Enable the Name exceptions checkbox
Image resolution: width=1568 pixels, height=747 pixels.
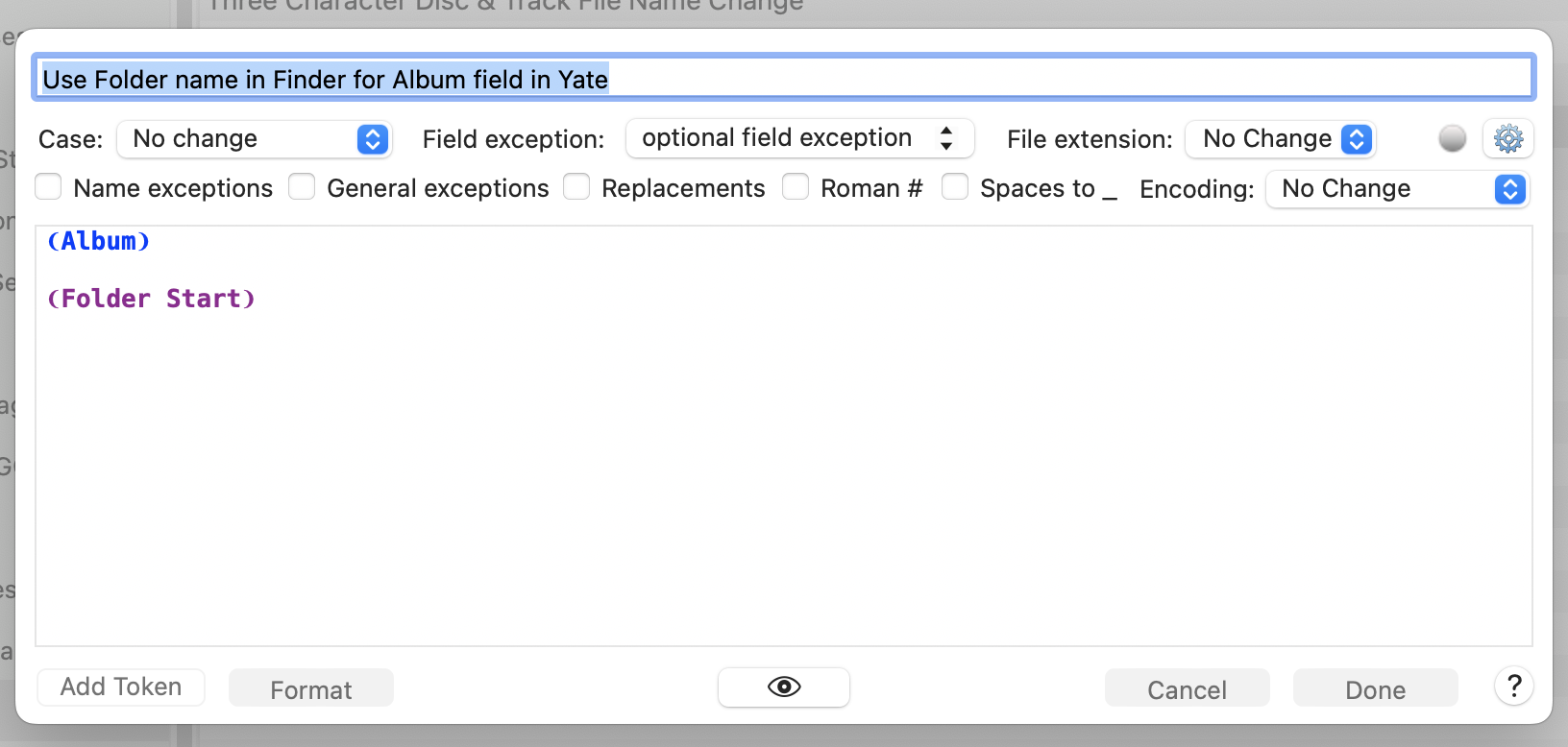tap(49, 187)
